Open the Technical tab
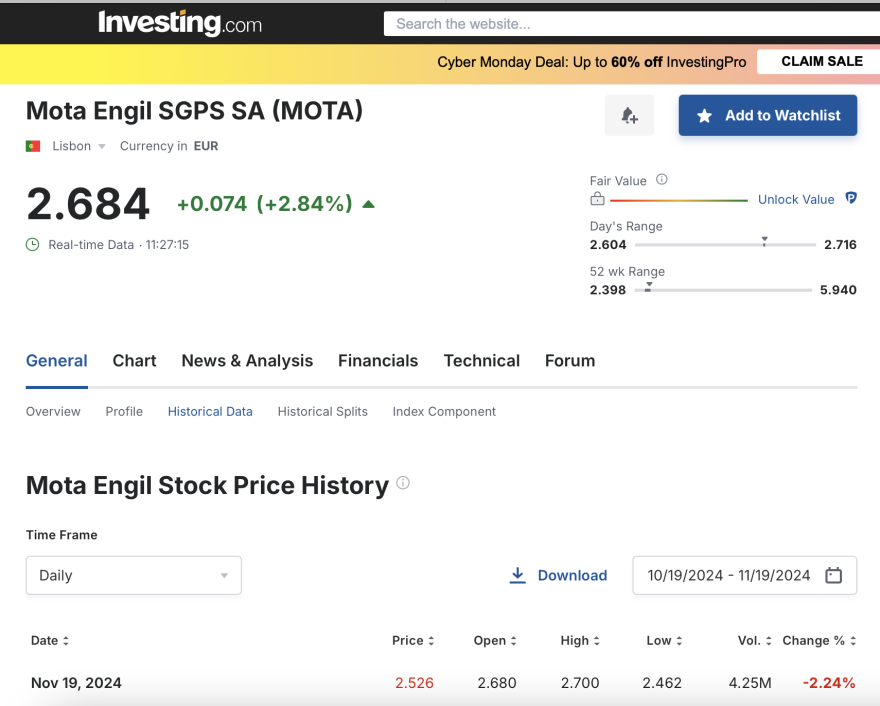Image resolution: width=880 pixels, height=706 pixels. click(x=482, y=361)
